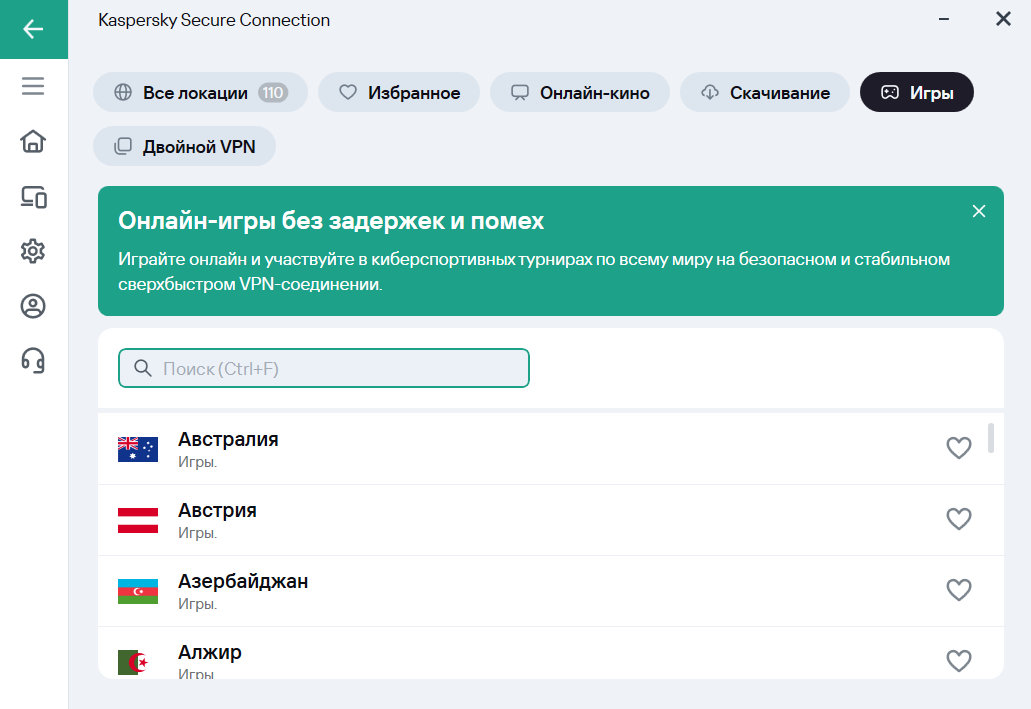1031x709 pixels.
Task: Select the Онлайн-кино filter tab
Action: (x=580, y=93)
